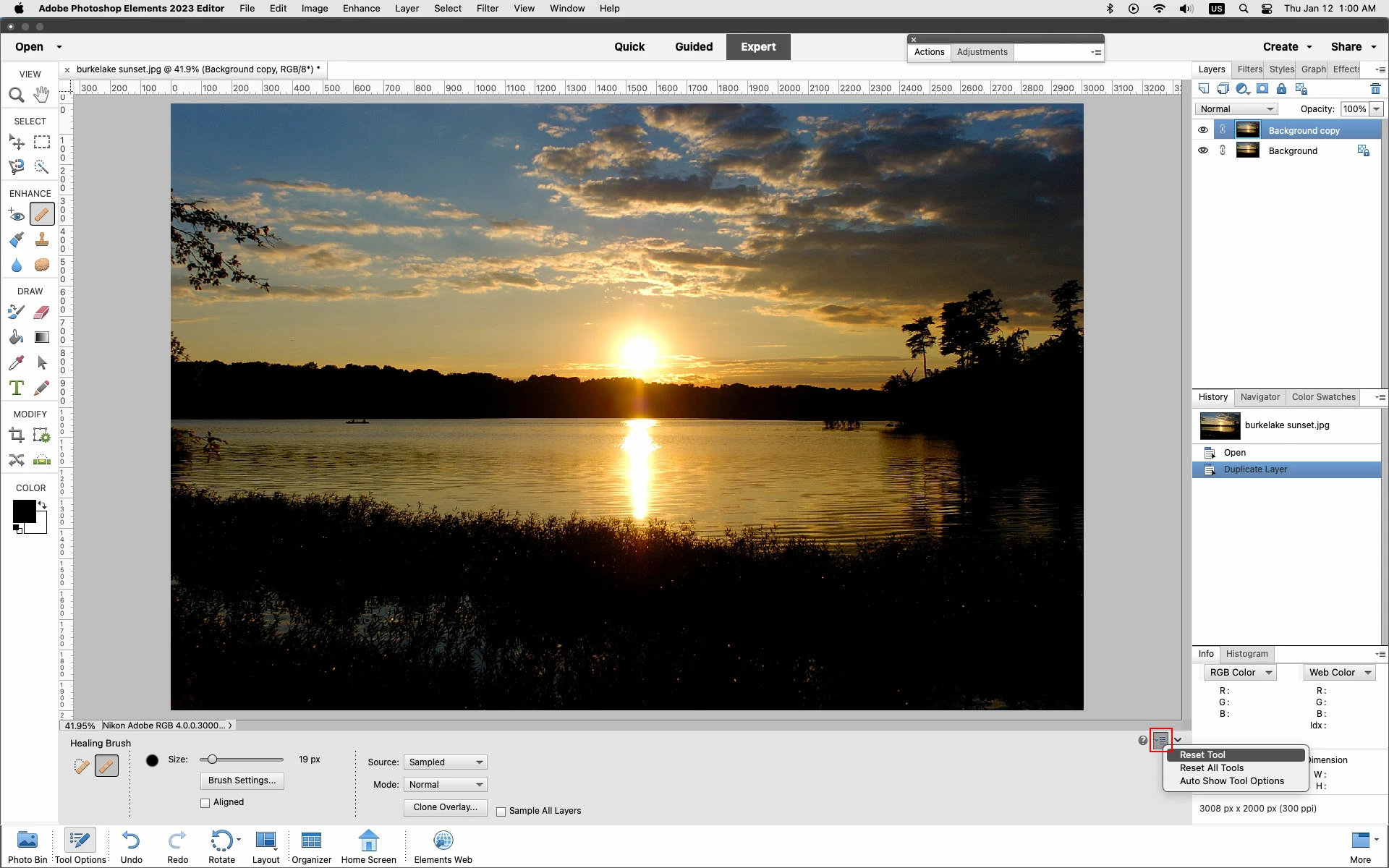Switch to the Navigator tab
This screenshot has width=1389, height=868.
coord(1260,397)
